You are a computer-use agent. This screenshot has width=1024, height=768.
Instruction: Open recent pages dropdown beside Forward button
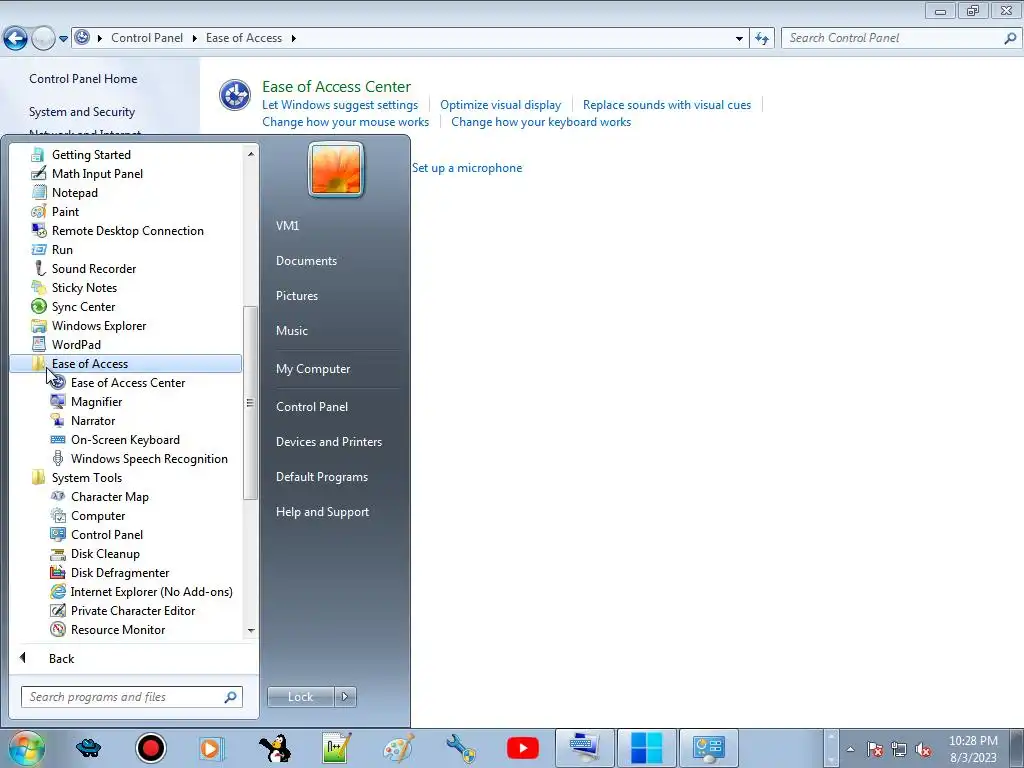point(63,39)
